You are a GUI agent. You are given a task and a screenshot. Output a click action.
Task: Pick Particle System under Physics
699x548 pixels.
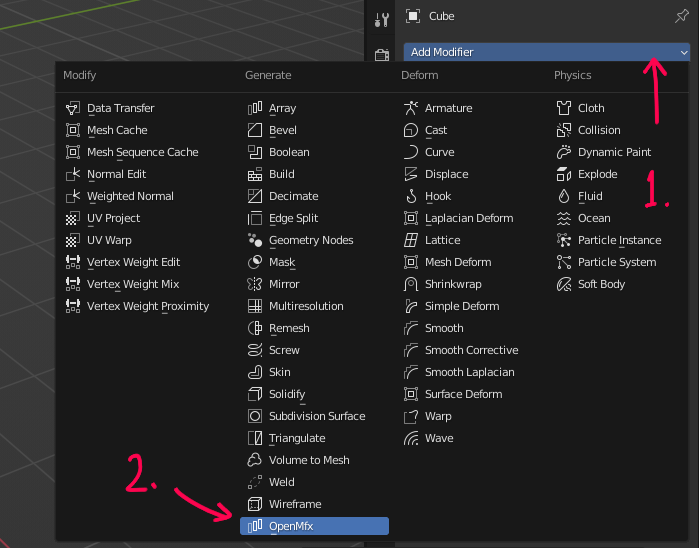pyautogui.click(x=616, y=262)
